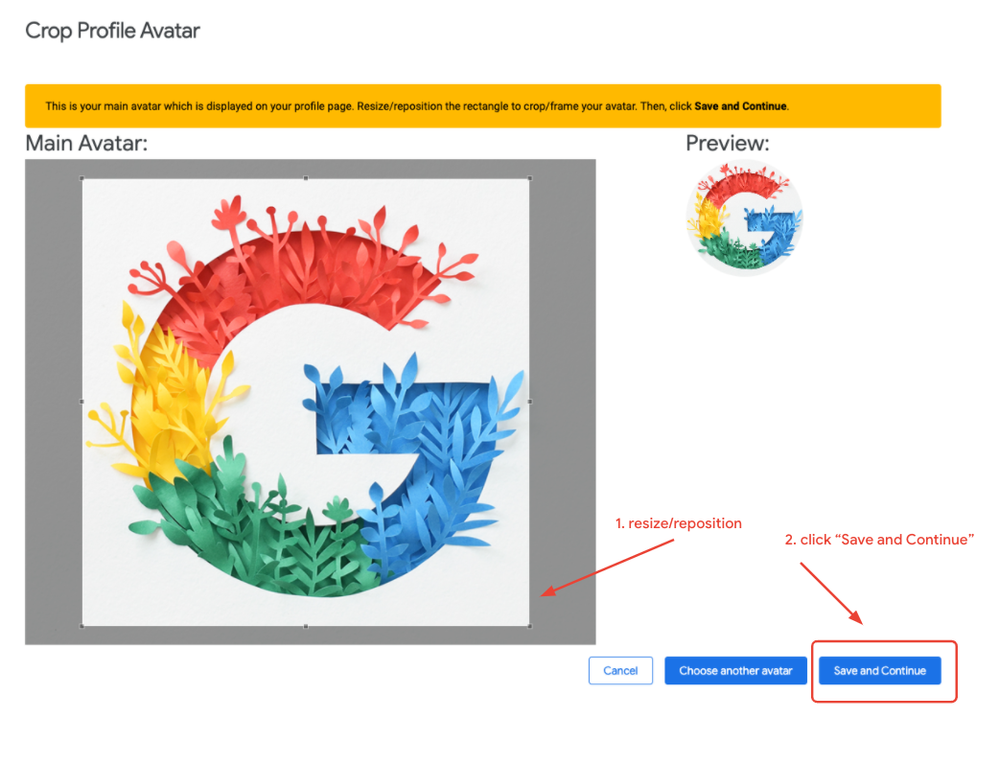Click the top-left corner crop handle

(x=82, y=178)
